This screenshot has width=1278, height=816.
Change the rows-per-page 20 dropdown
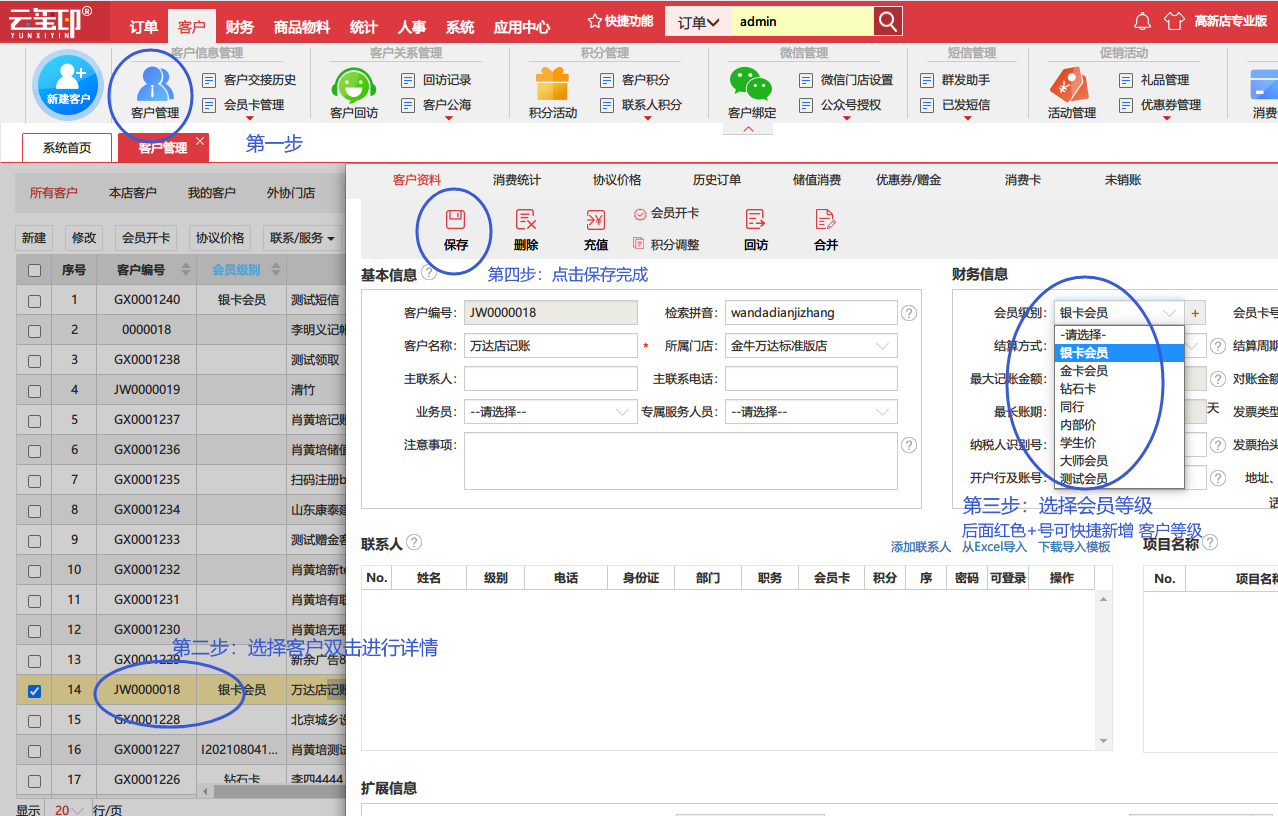pos(69,809)
